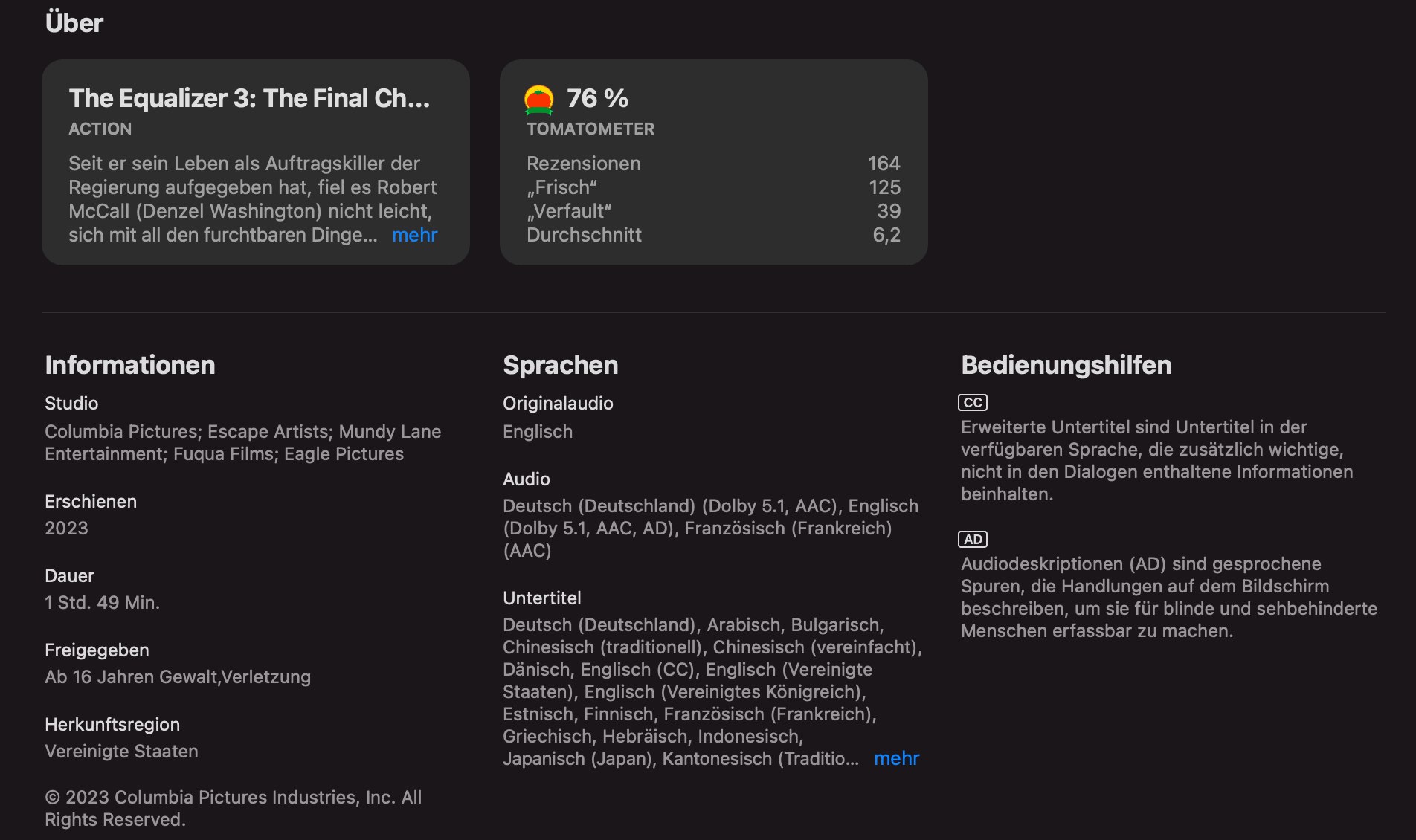Screen dimensions: 1416x840
Task: Click the Bedienungshilfen section heading
Action: (1066, 365)
